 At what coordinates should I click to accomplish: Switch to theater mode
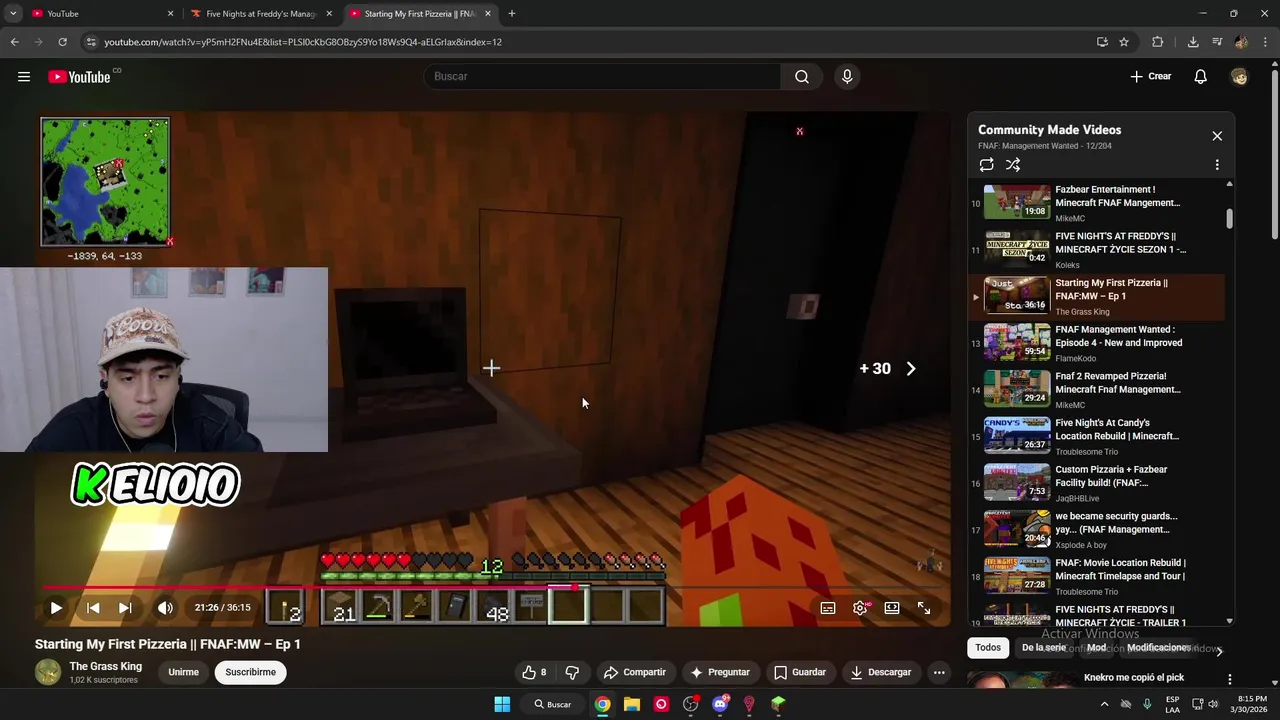pos(892,607)
